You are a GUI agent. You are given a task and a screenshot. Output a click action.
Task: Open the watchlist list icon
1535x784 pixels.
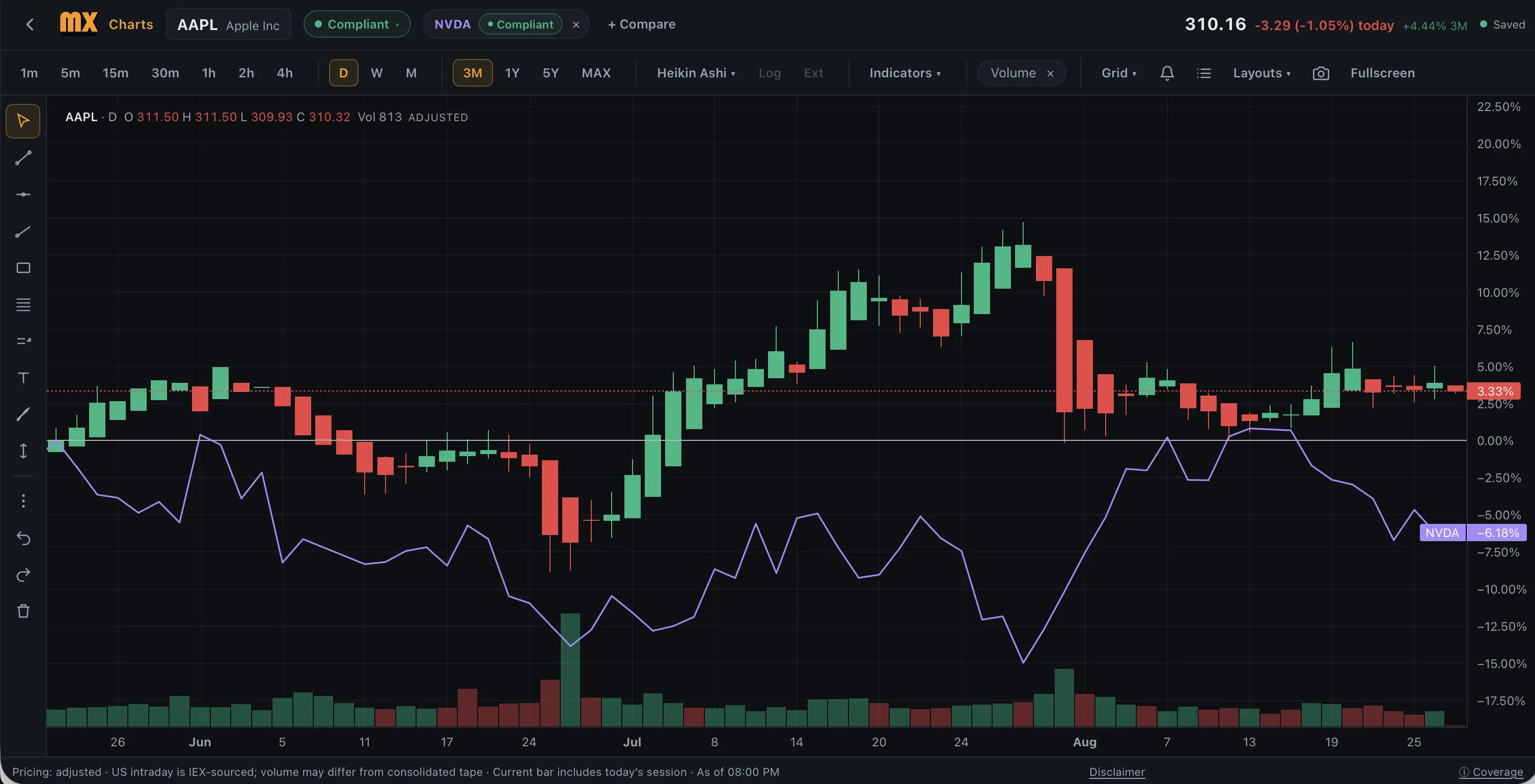tap(1203, 73)
